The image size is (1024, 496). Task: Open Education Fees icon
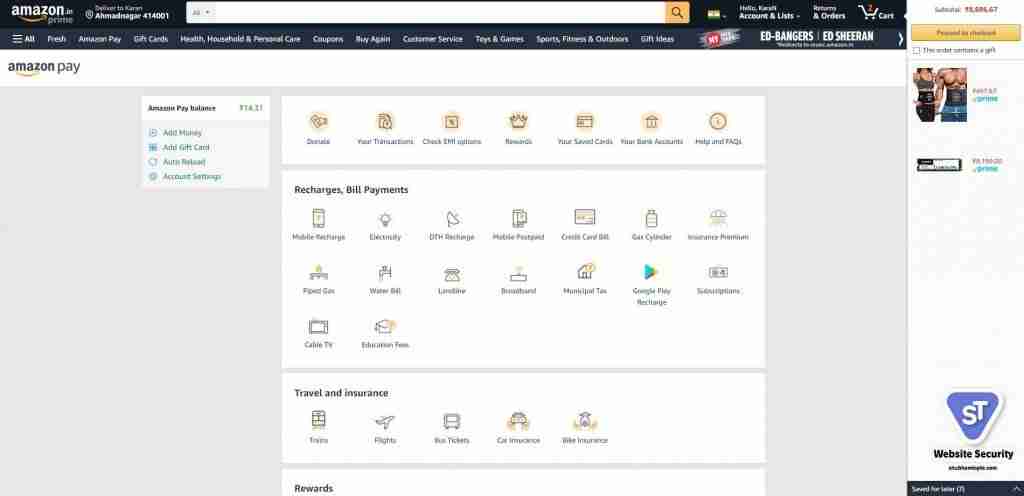385,326
